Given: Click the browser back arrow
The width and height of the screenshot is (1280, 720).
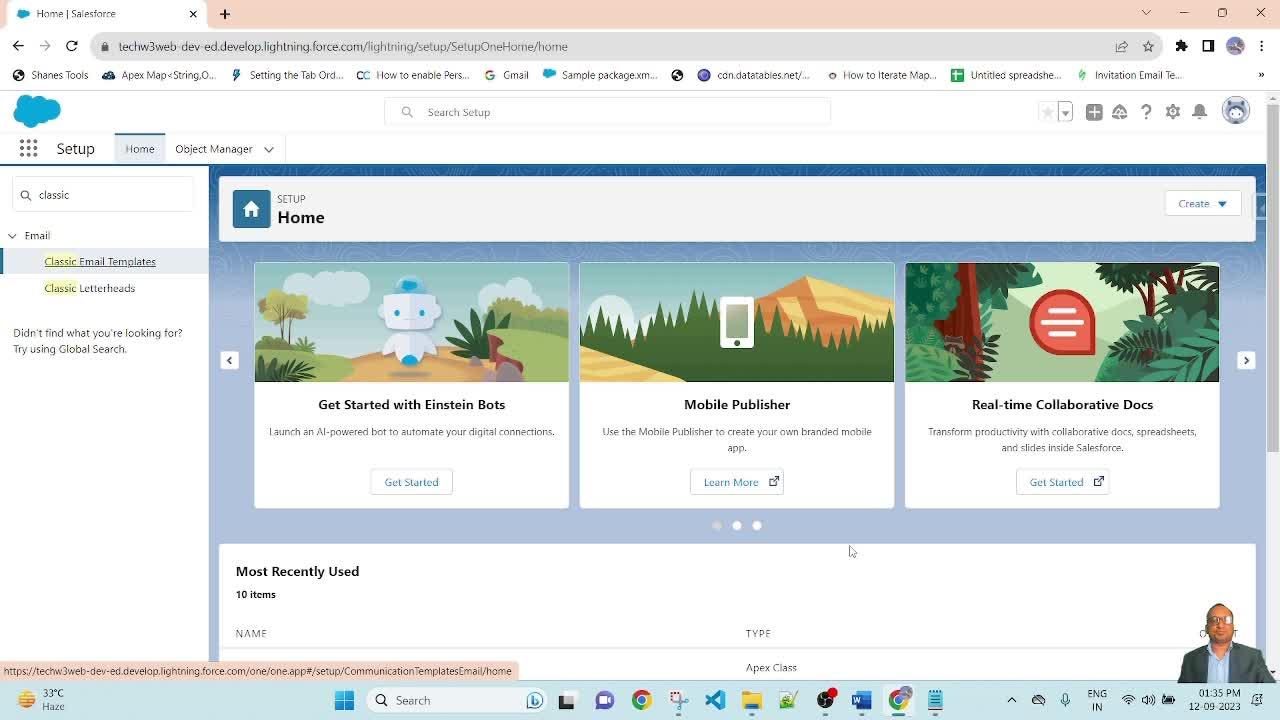Looking at the screenshot, I should point(18,46).
